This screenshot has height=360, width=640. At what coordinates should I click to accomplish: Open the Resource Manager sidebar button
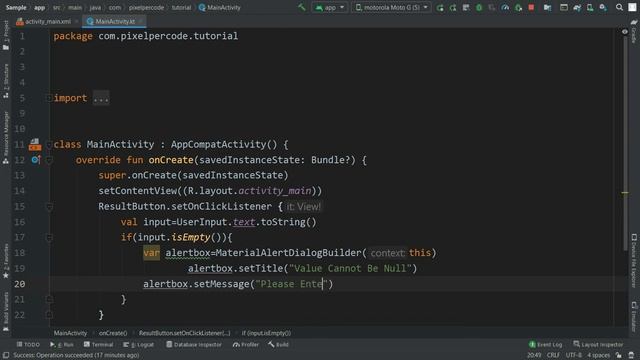click(x=6, y=138)
